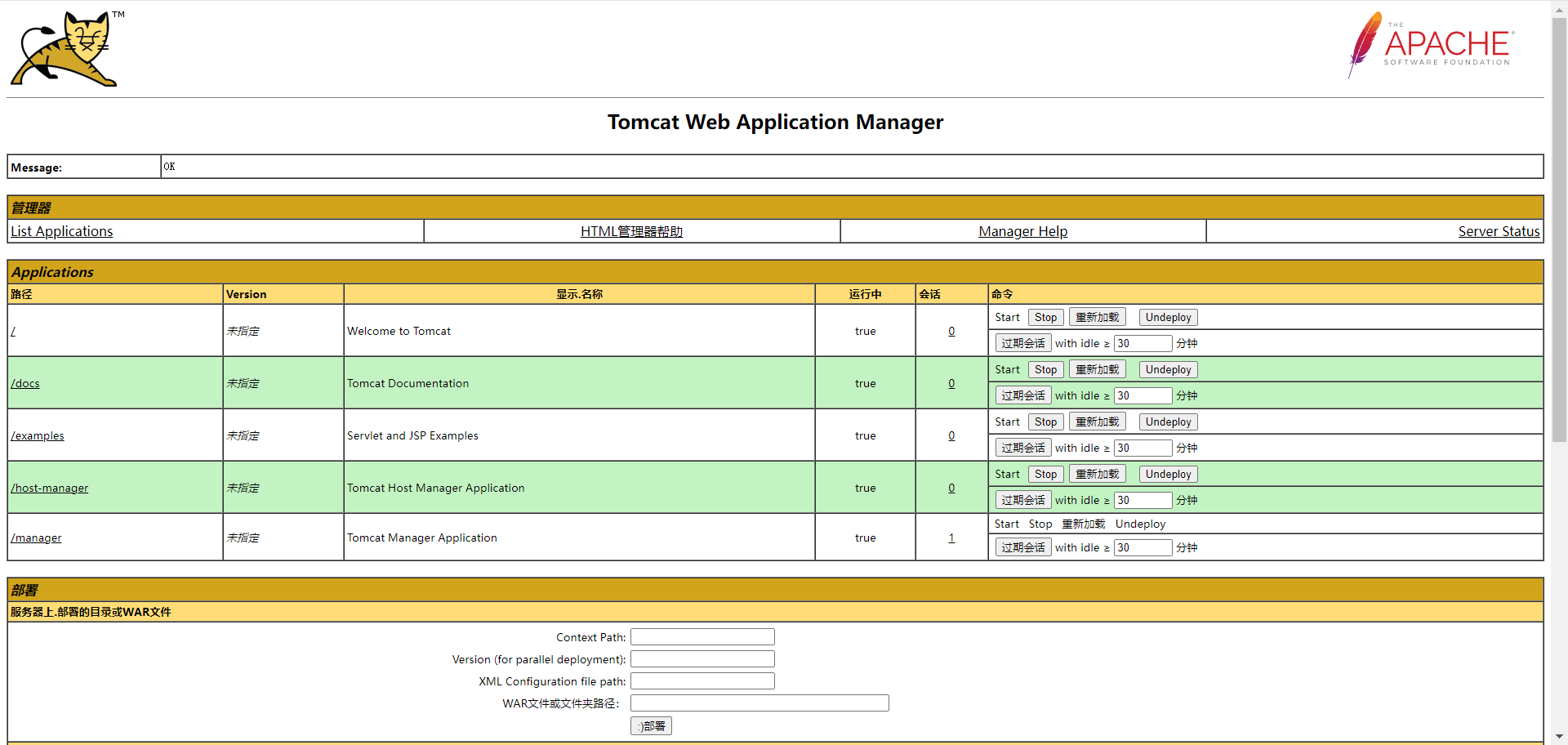Click idle minutes field for /manager
Screen dimensions: 1568x745
1143,547
